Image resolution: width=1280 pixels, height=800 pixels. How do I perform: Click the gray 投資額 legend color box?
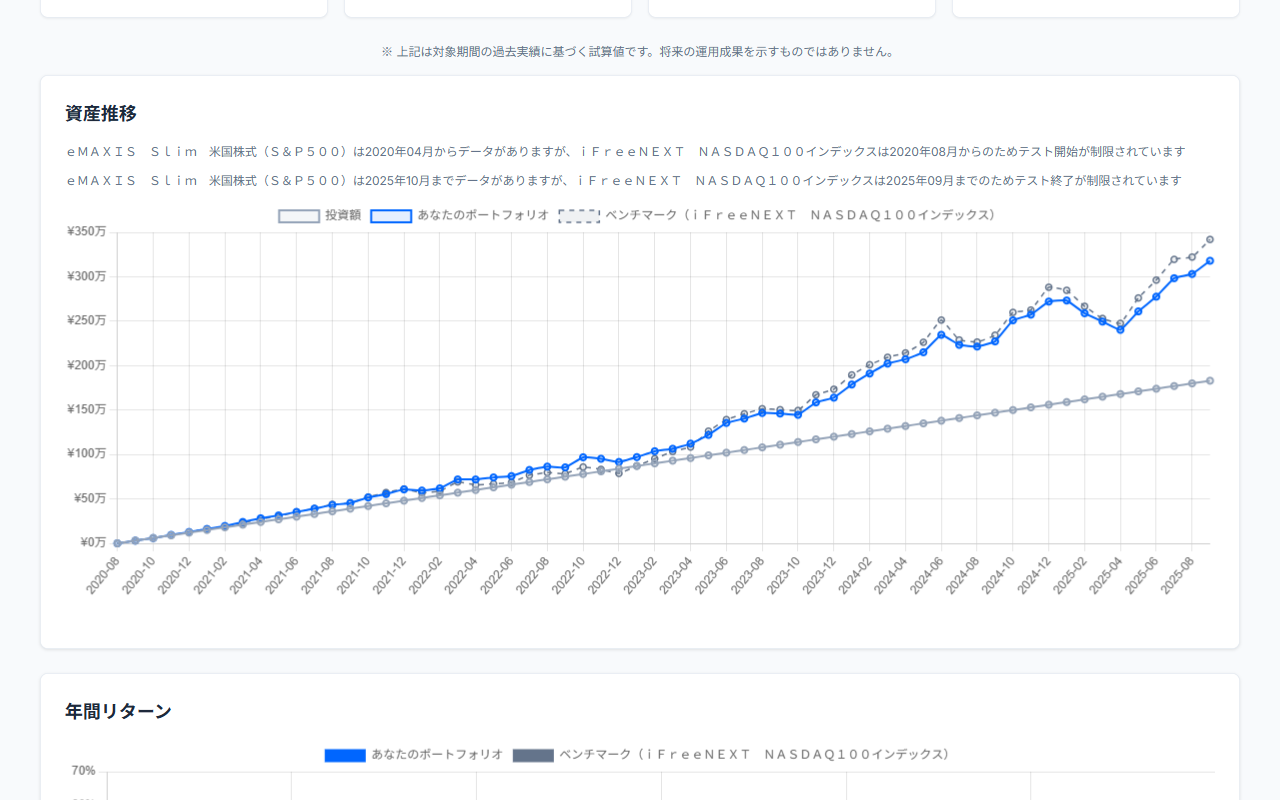pos(298,215)
